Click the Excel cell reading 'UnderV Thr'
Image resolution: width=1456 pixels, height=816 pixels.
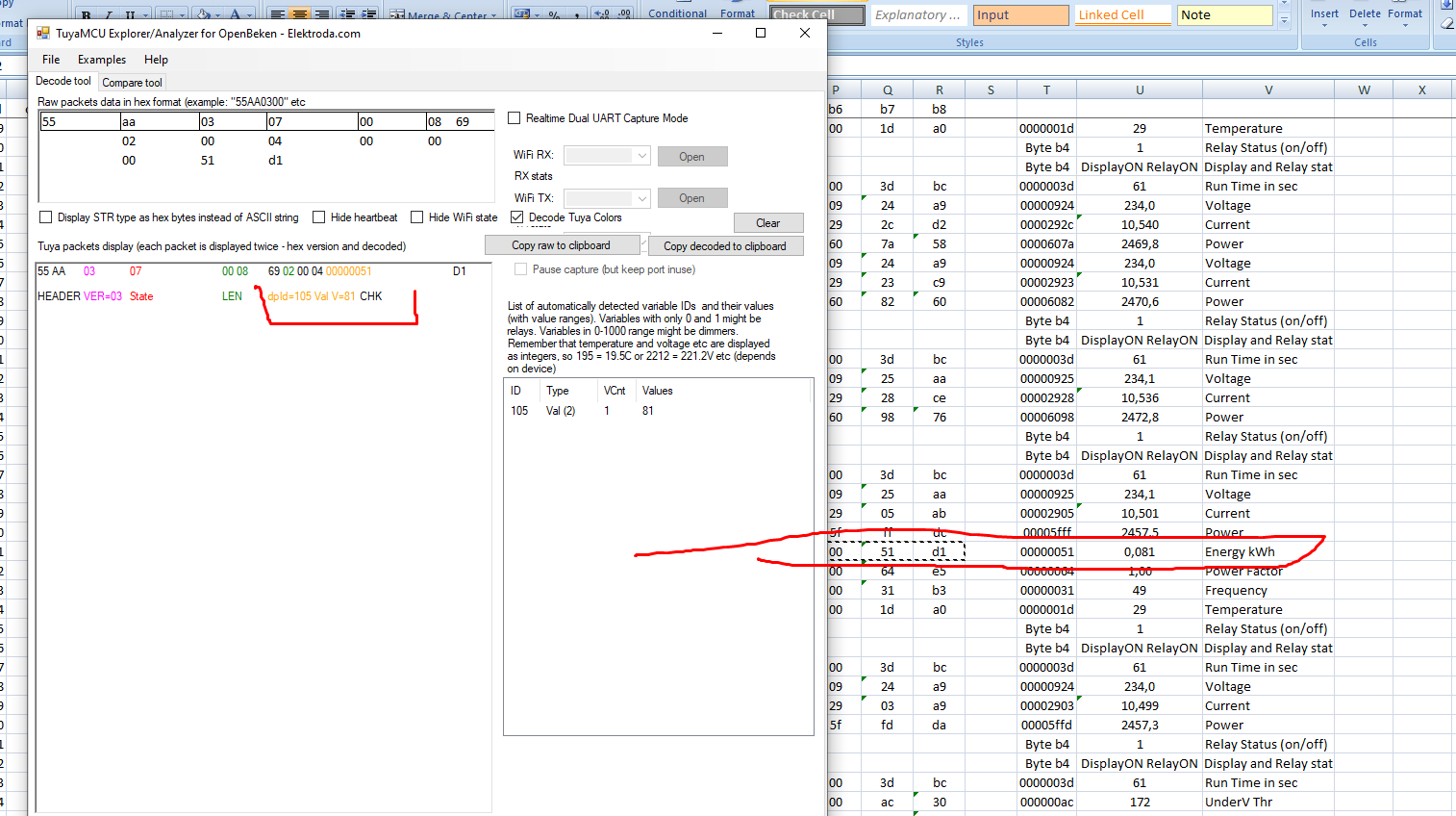1268,802
